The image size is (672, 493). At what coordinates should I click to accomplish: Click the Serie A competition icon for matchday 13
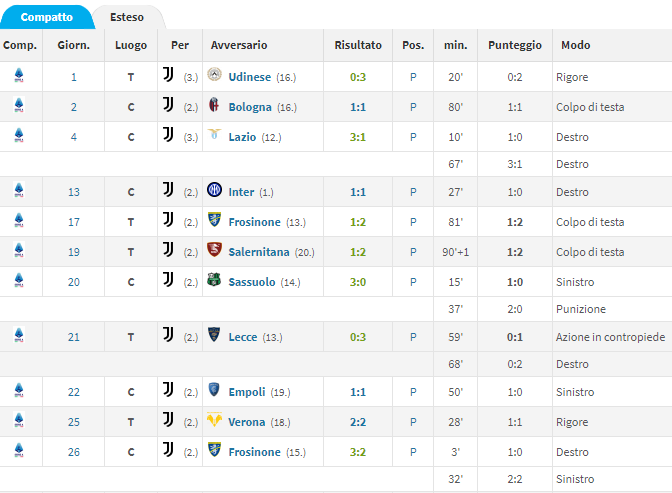click(19, 190)
